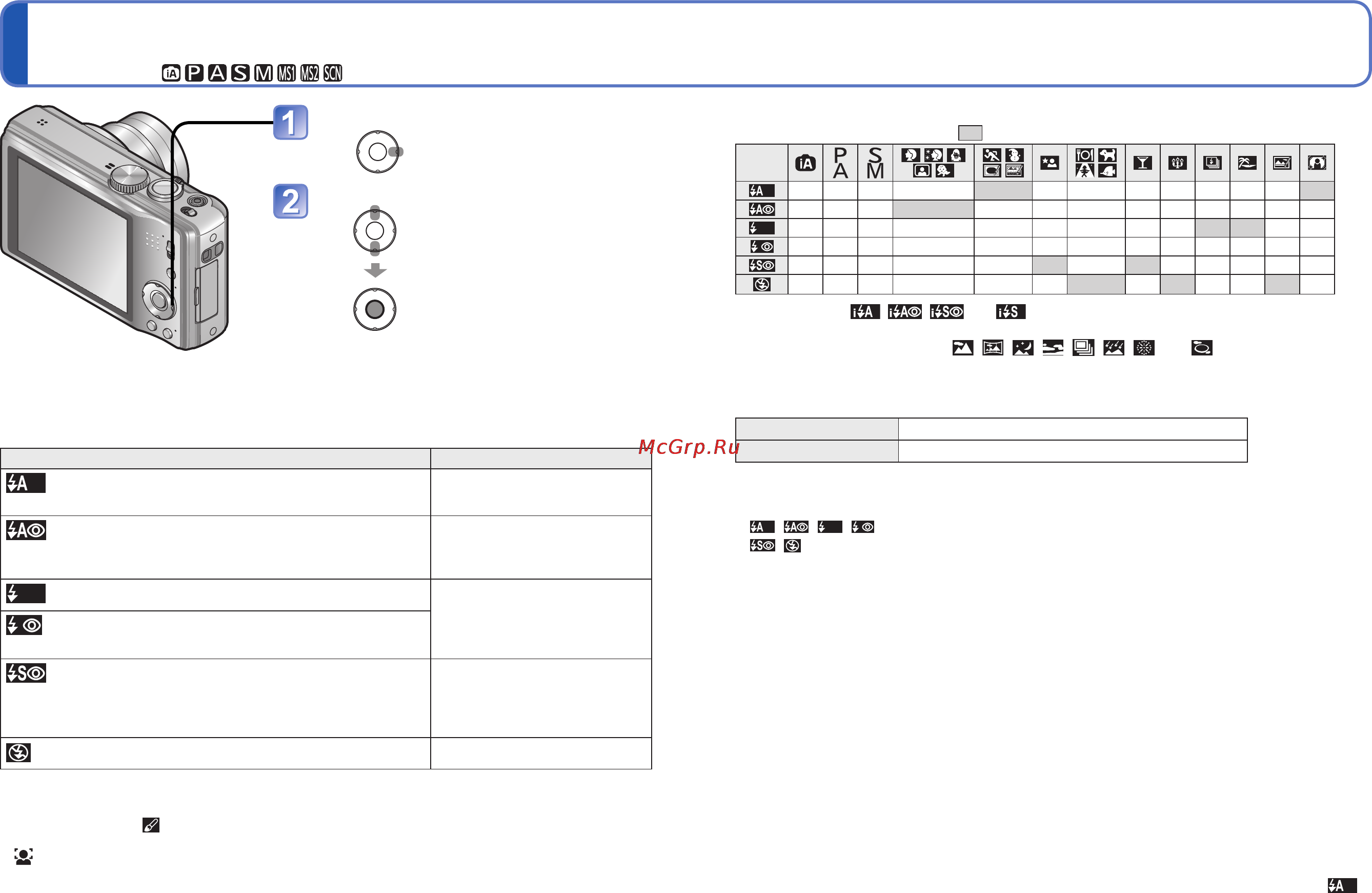
Task: Click the P A column header in flash table
Action: point(840,163)
